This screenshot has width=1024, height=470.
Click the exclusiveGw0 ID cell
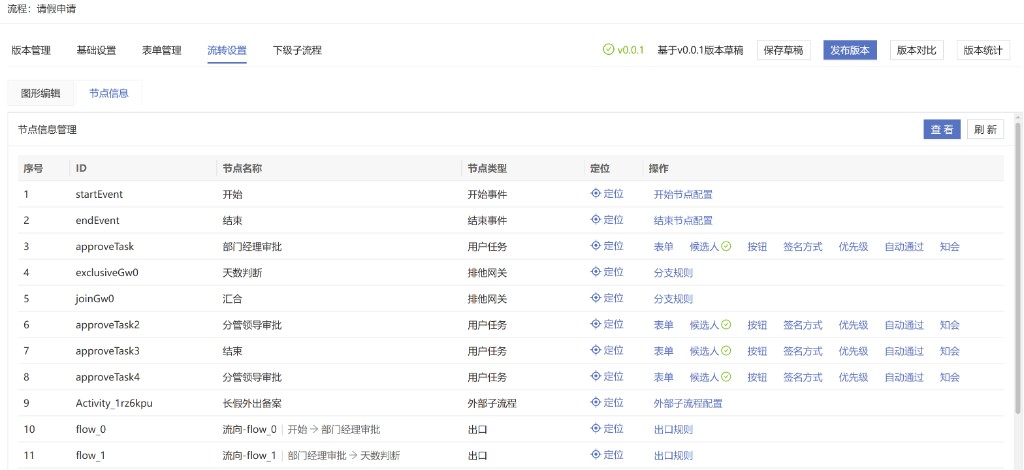pos(106,272)
